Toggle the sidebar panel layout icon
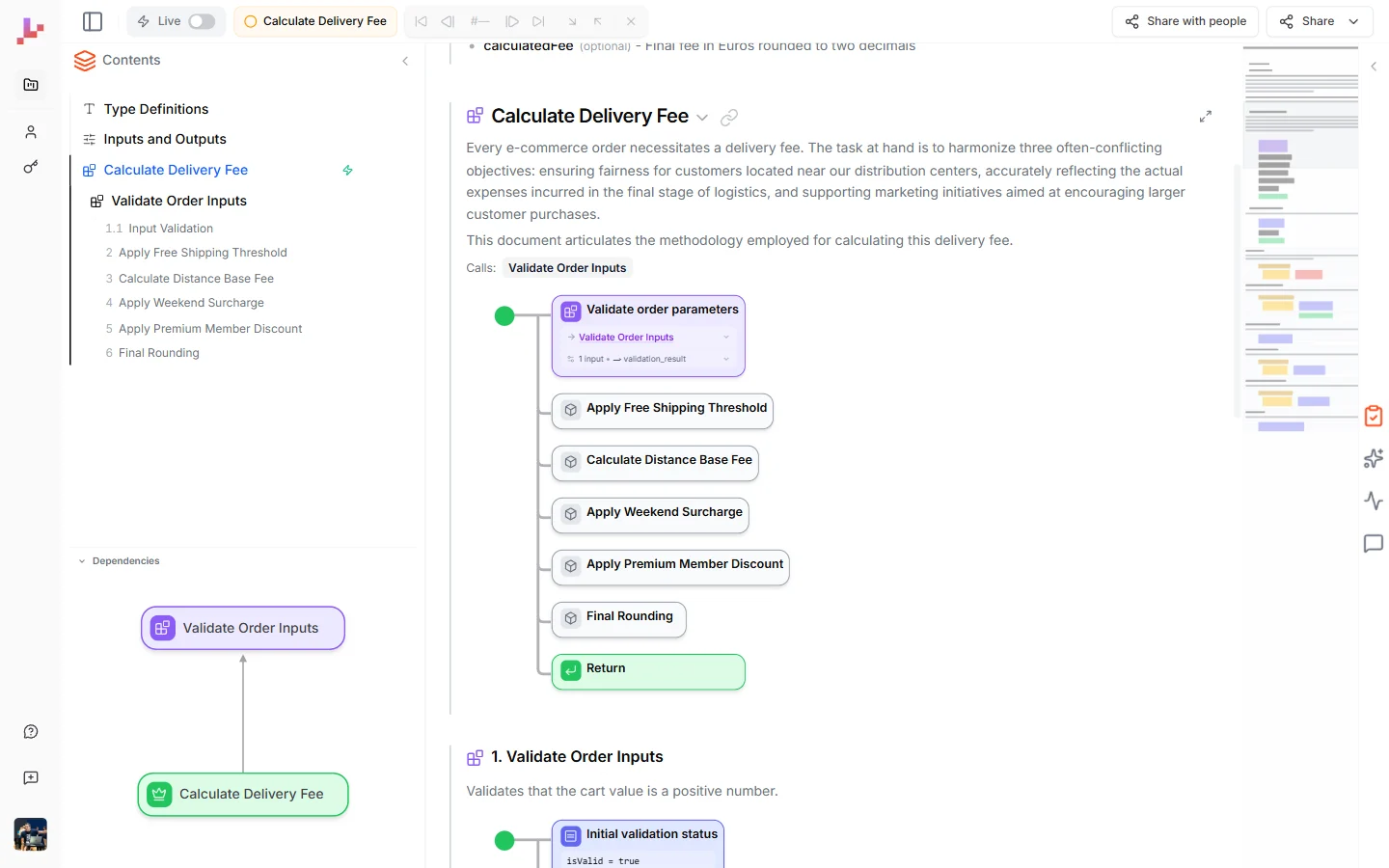The width and height of the screenshot is (1389, 868). point(93,21)
